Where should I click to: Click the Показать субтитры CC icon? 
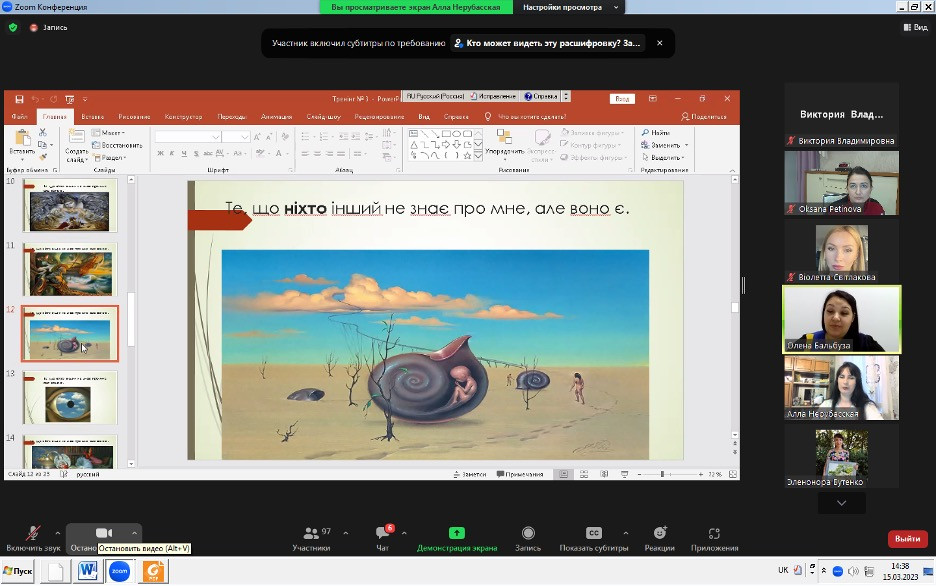[594, 532]
